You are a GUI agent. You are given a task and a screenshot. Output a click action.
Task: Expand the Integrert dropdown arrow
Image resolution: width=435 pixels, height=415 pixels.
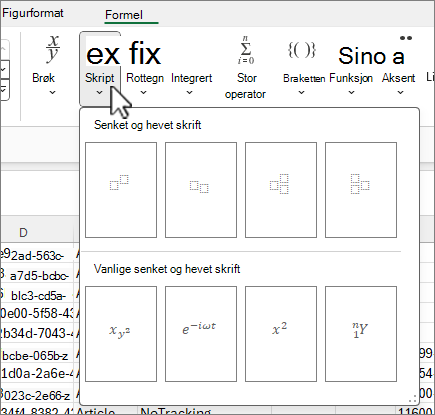tap(189, 93)
